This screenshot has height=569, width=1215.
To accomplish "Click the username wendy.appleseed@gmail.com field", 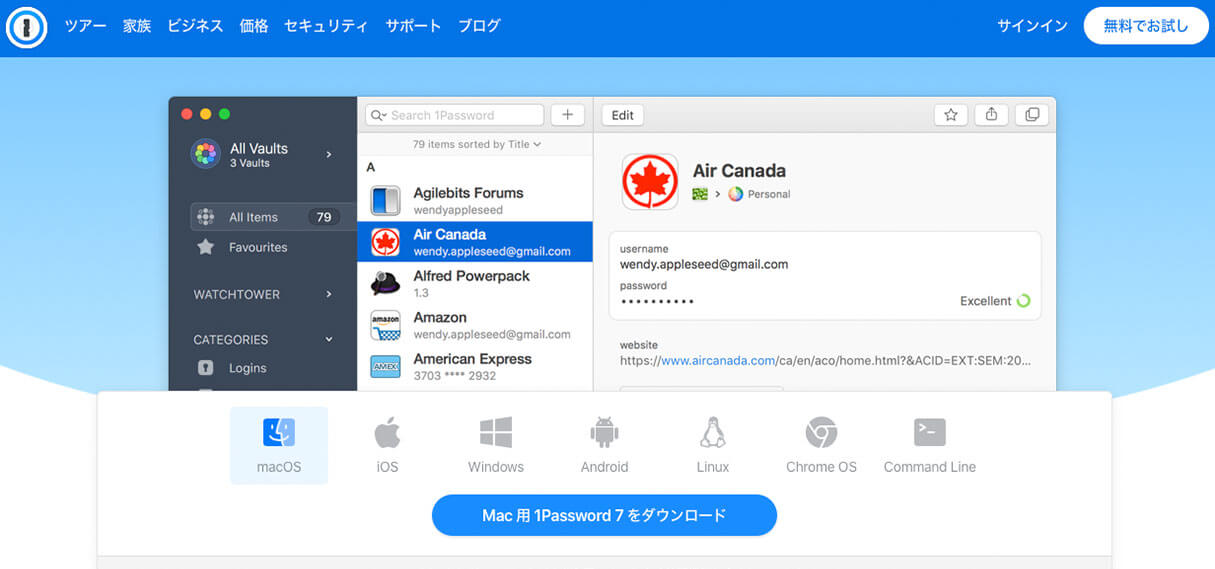I will (x=704, y=265).
